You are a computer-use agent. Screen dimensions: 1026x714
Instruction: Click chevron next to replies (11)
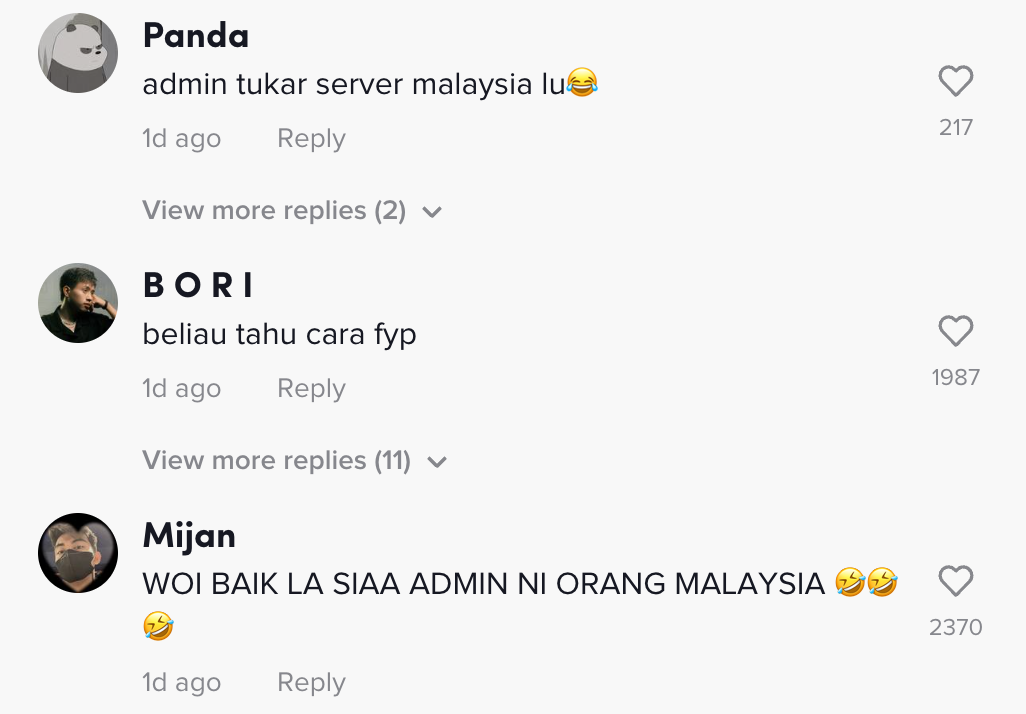436,462
